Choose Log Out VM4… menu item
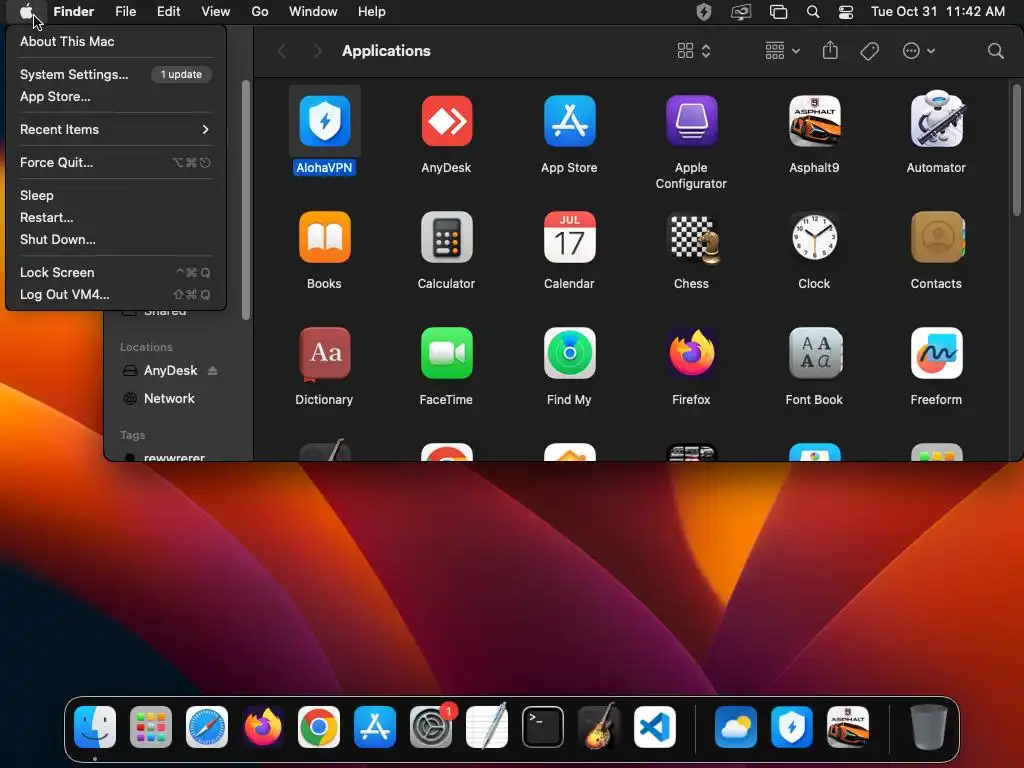 (116, 295)
